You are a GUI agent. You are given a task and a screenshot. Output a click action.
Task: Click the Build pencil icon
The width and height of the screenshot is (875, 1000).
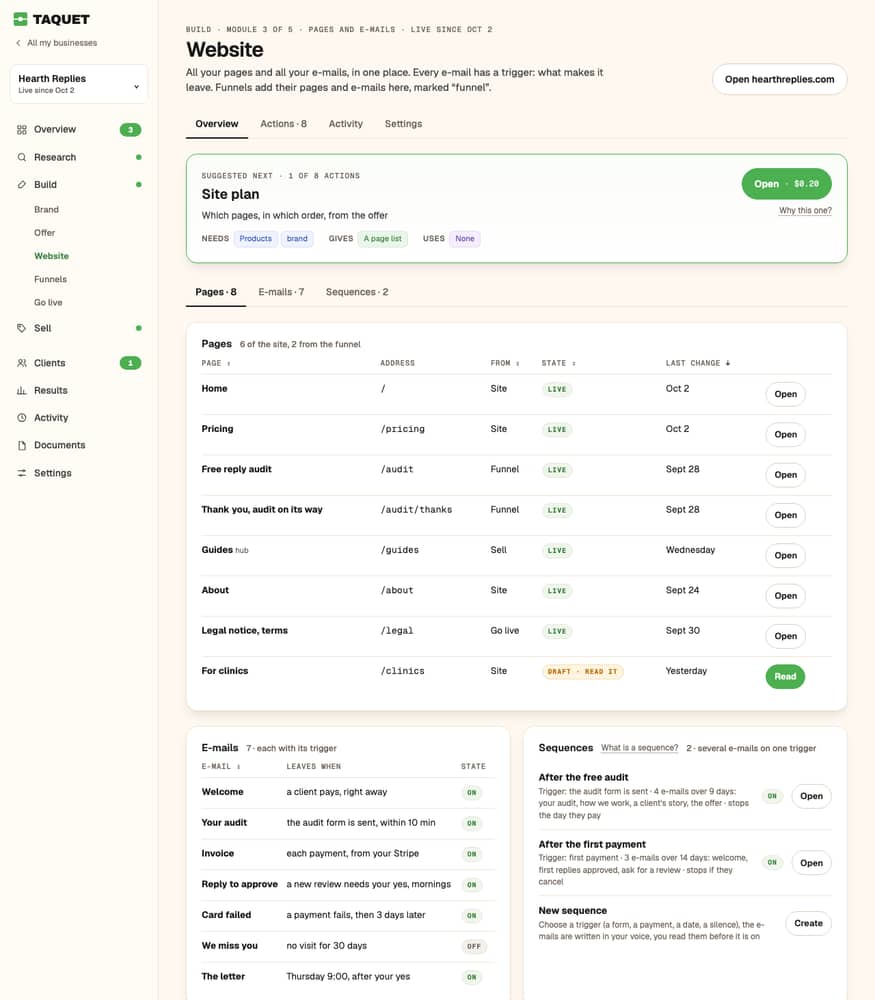(22, 184)
